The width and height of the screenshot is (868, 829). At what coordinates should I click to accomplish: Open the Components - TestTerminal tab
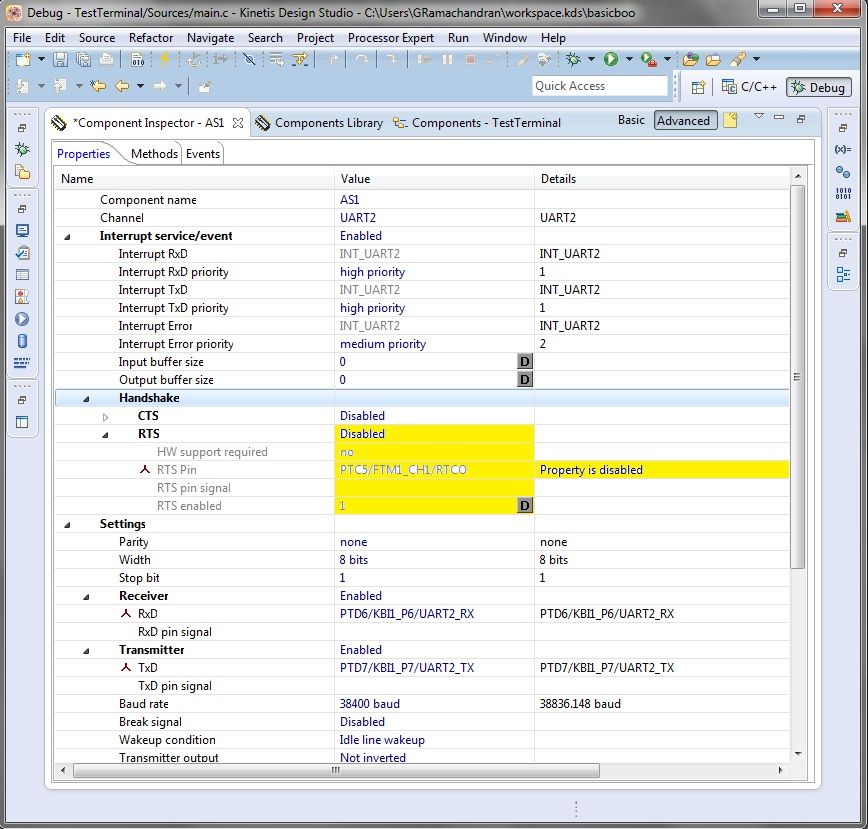coord(477,123)
